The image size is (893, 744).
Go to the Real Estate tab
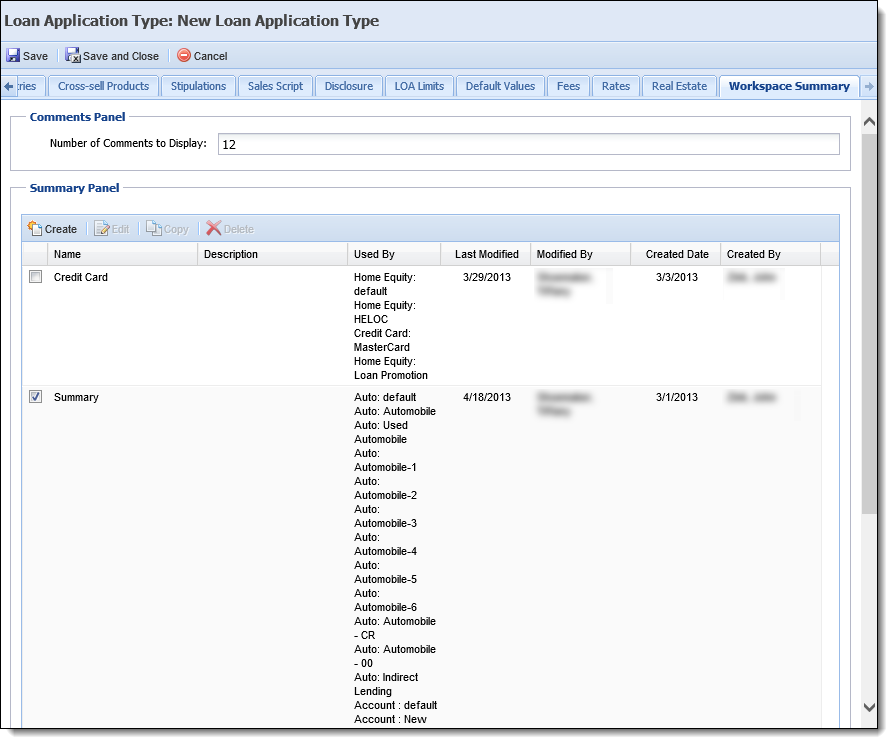click(679, 86)
